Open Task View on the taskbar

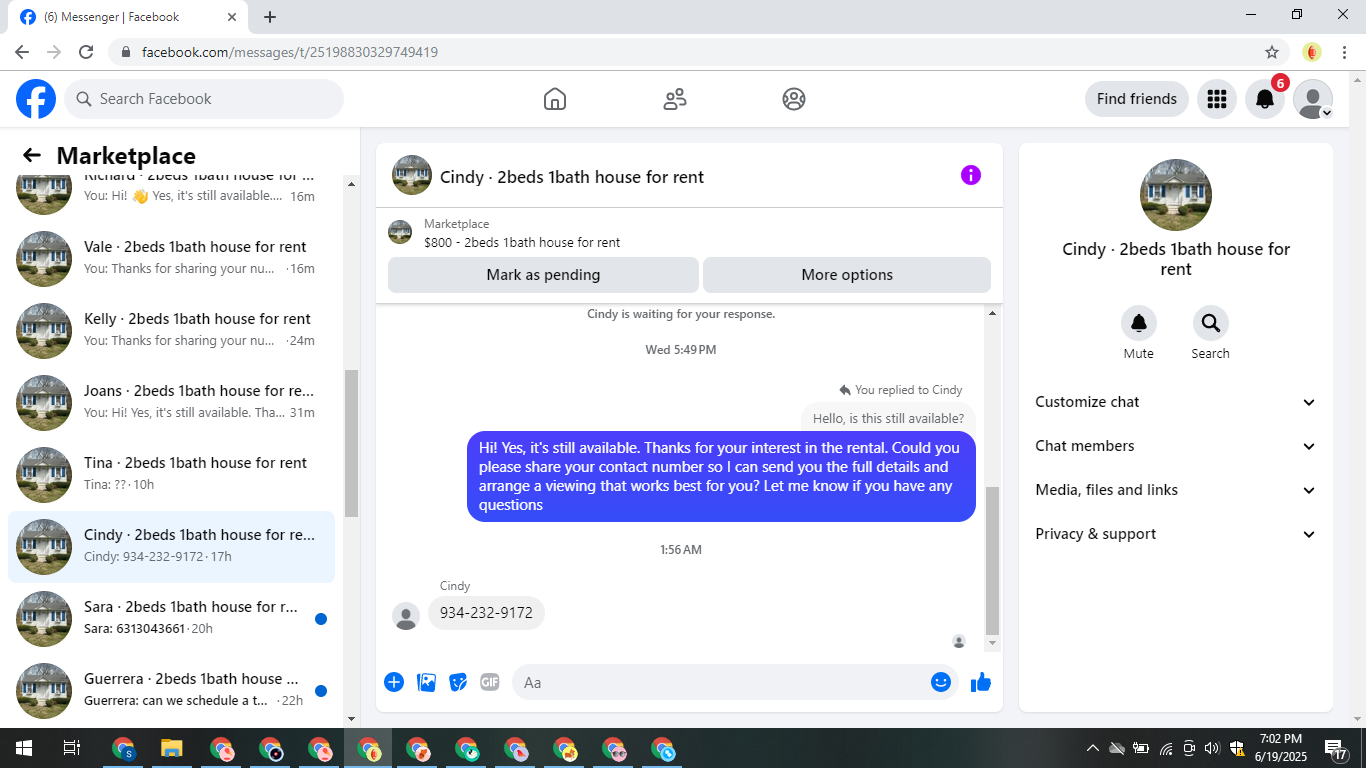pyautogui.click(x=72, y=748)
